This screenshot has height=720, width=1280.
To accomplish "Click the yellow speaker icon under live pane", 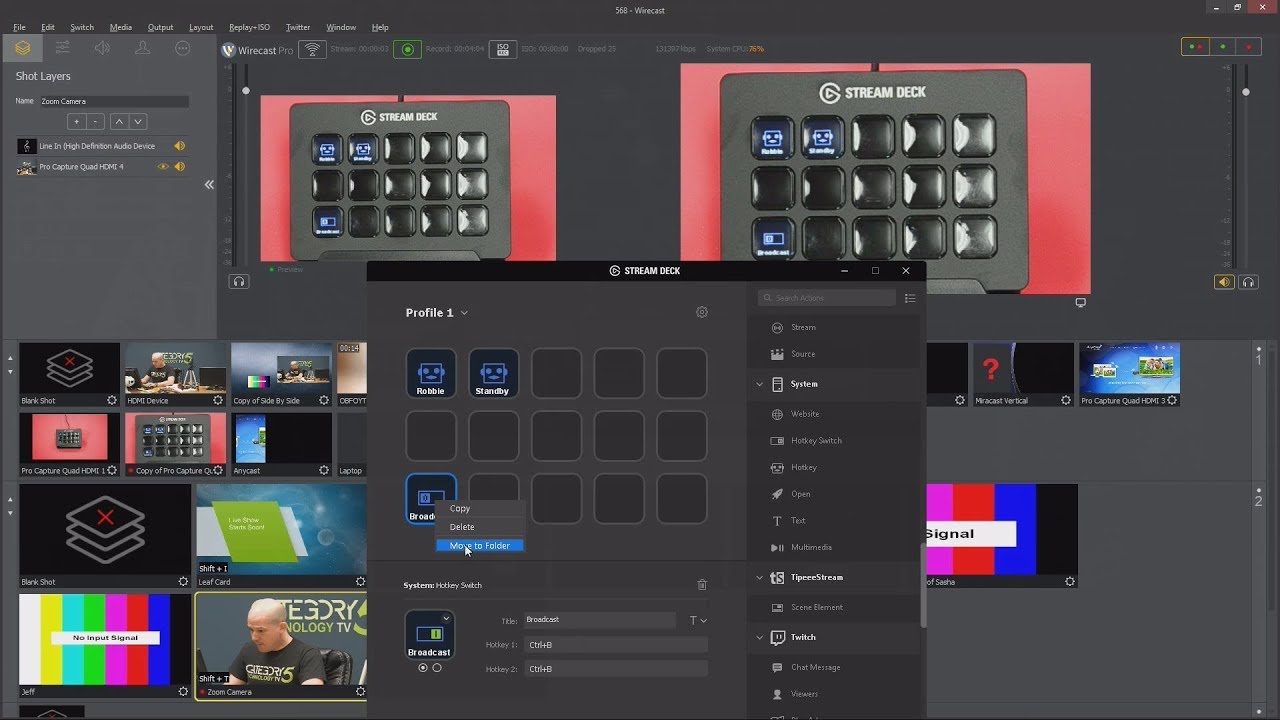I will point(1224,282).
